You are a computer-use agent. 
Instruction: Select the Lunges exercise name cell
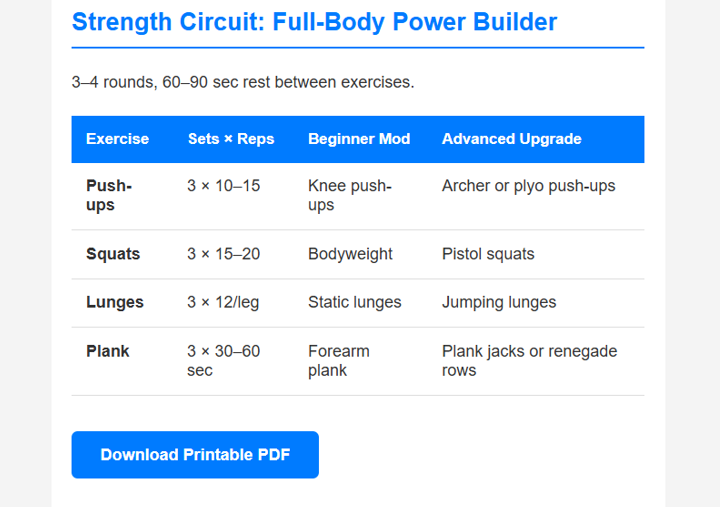pos(115,302)
